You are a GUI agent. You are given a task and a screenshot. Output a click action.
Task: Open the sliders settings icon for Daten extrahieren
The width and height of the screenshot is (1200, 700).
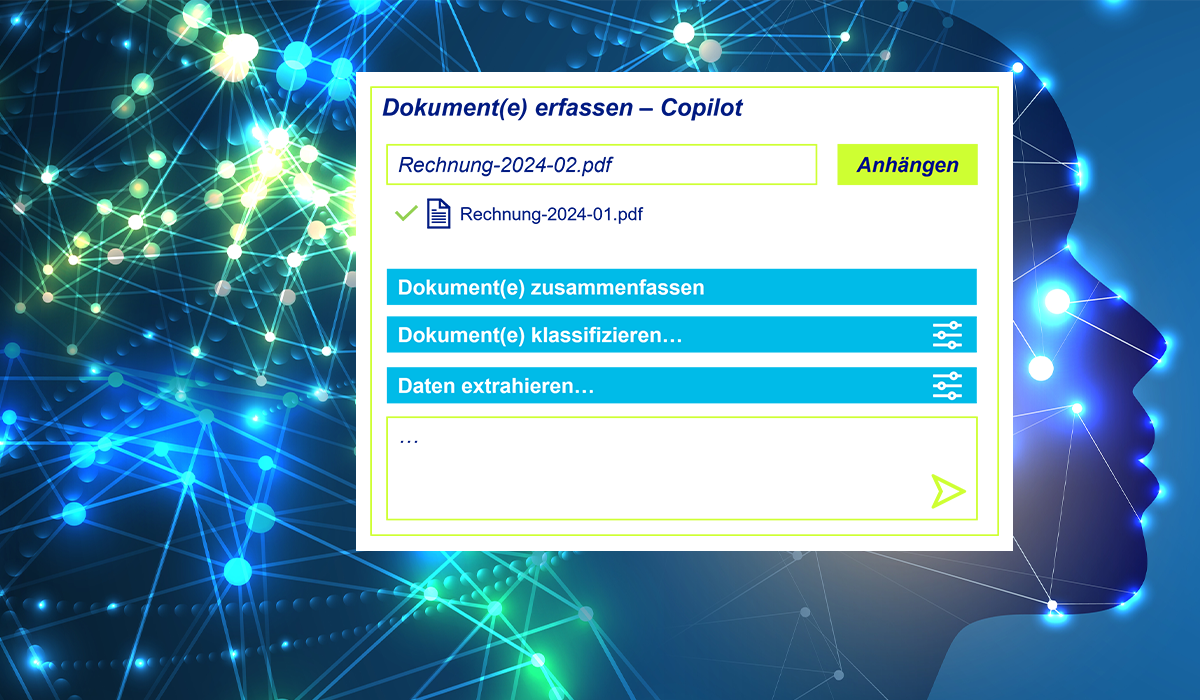tap(947, 385)
